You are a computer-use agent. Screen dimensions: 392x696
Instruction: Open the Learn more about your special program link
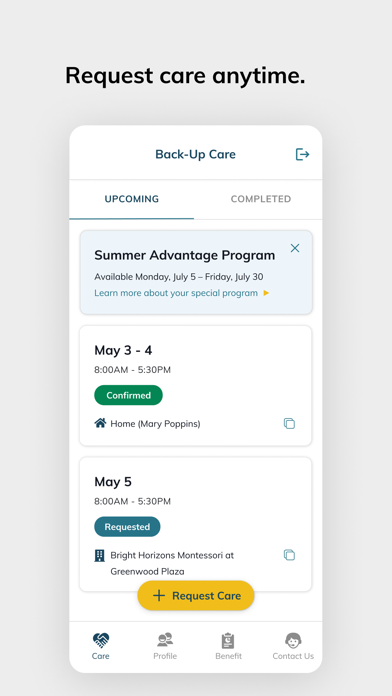point(176,293)
